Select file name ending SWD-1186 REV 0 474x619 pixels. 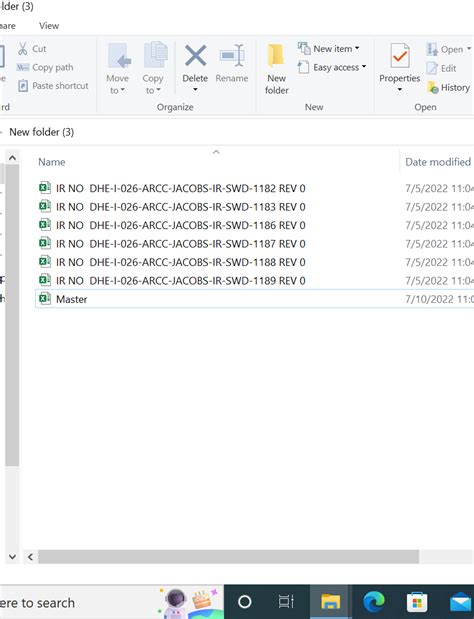pos(181,225)
